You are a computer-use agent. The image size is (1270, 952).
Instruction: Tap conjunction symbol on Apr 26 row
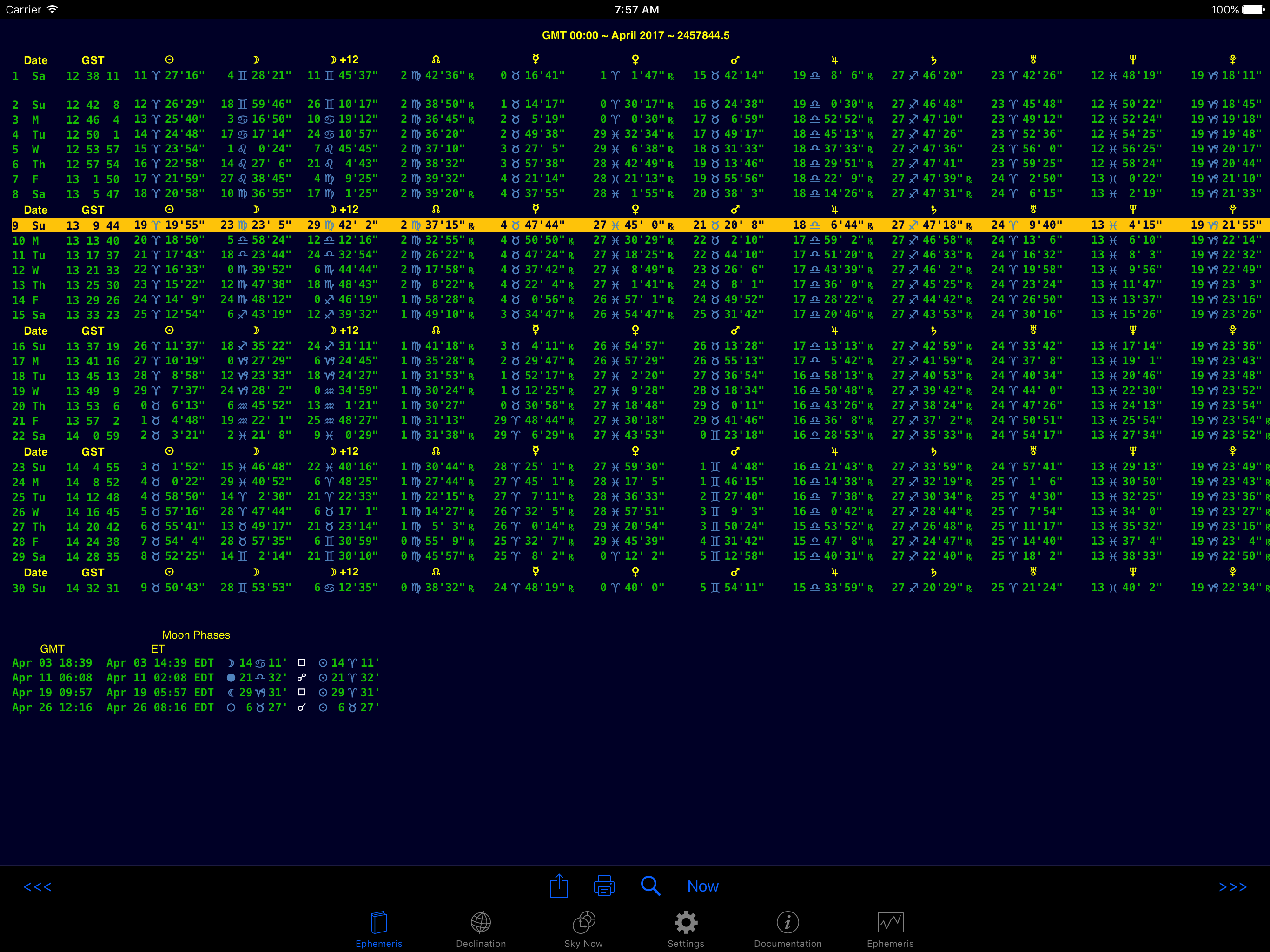pyautogui.click(x=301, y=707)
